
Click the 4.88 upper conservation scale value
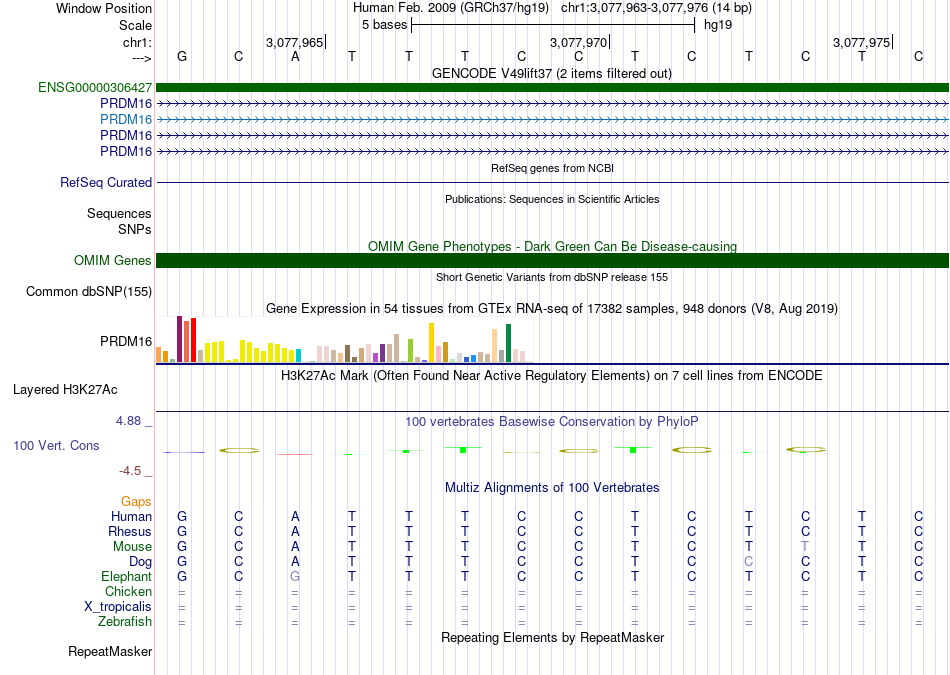pos(128,421)
